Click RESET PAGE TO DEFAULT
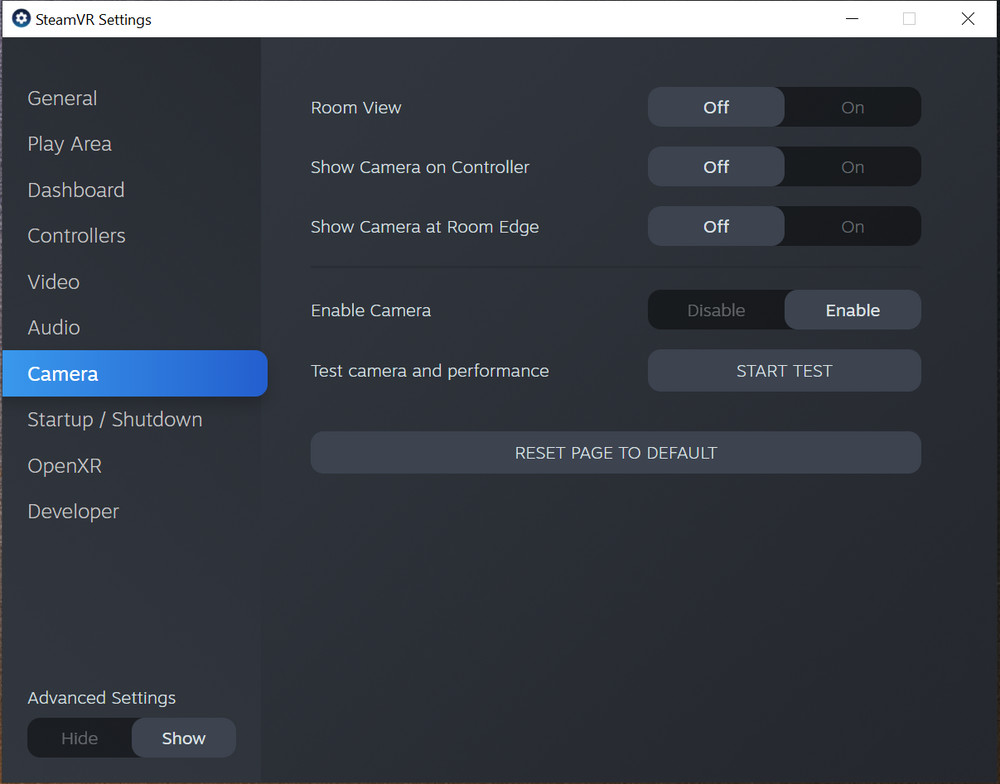The image size is (1000, 784). 615,453
